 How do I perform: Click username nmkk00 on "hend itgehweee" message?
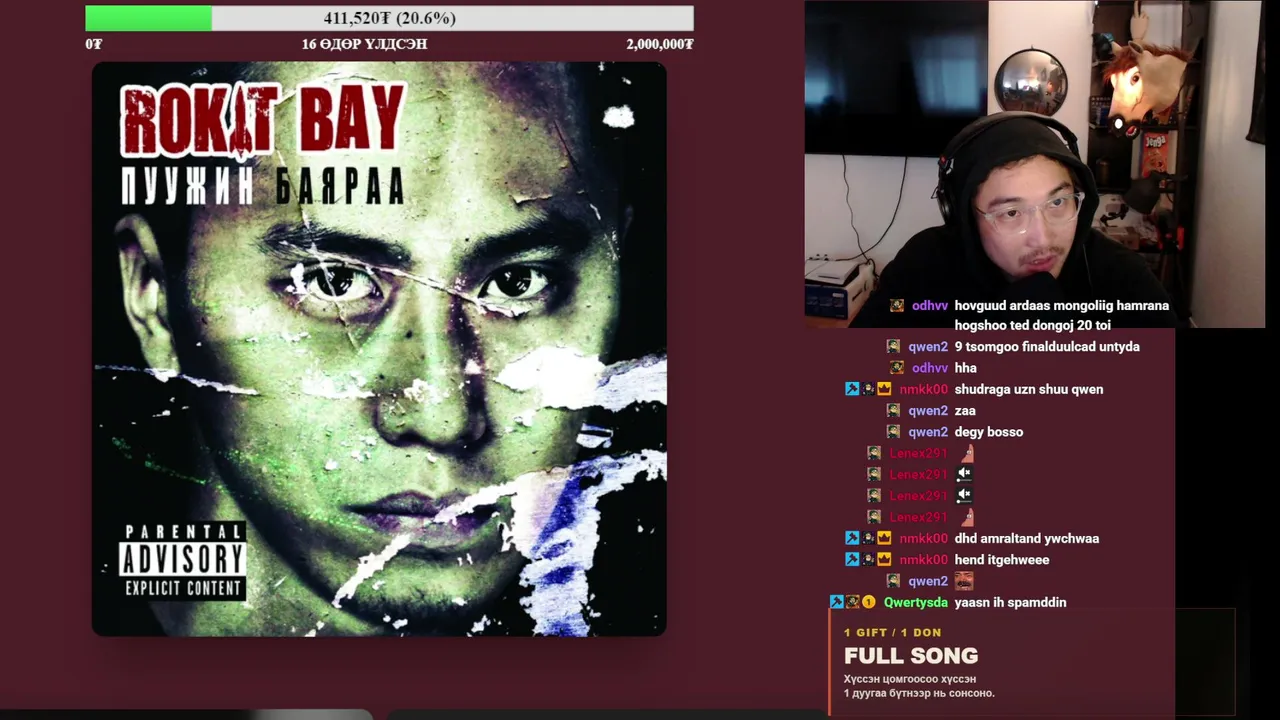point(923,560)
